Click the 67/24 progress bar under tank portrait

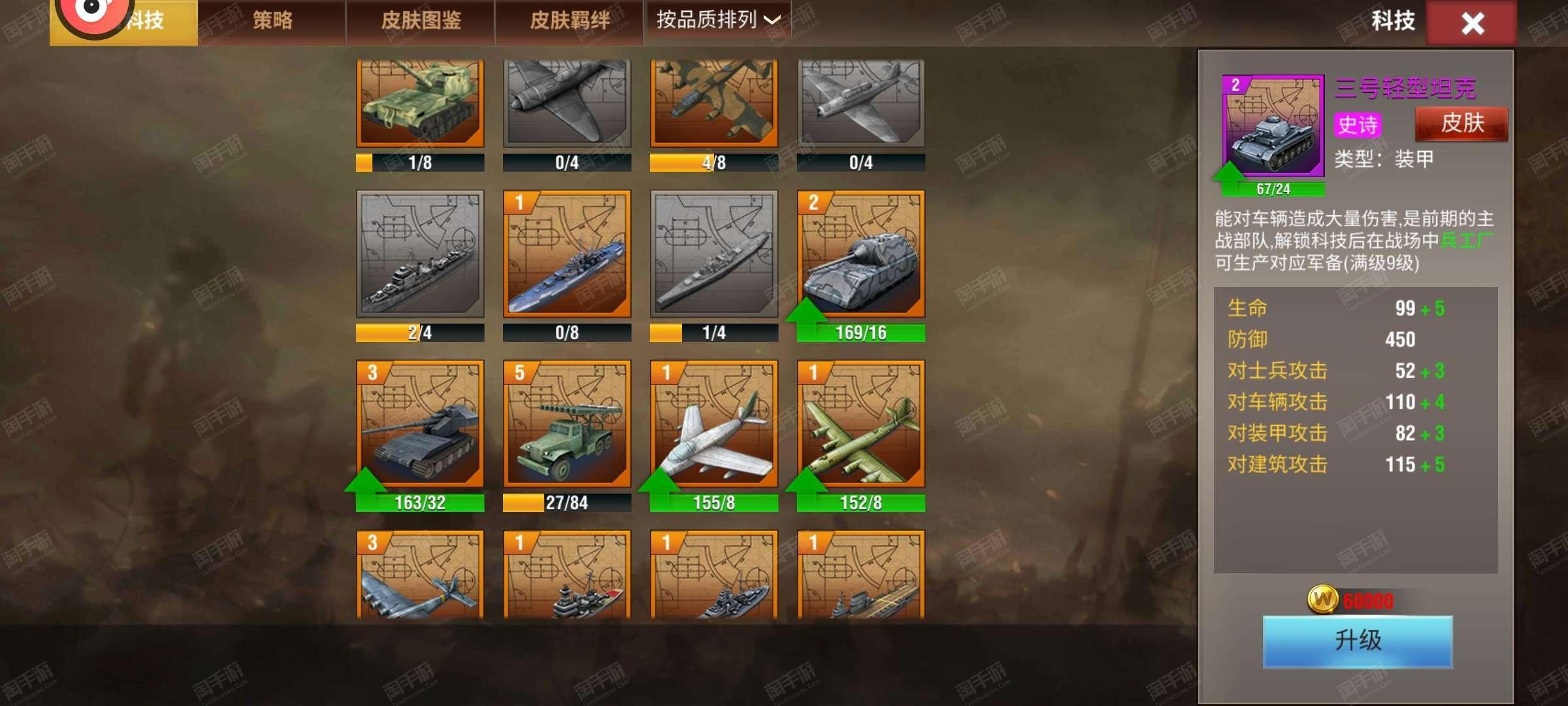(1273, 189)
